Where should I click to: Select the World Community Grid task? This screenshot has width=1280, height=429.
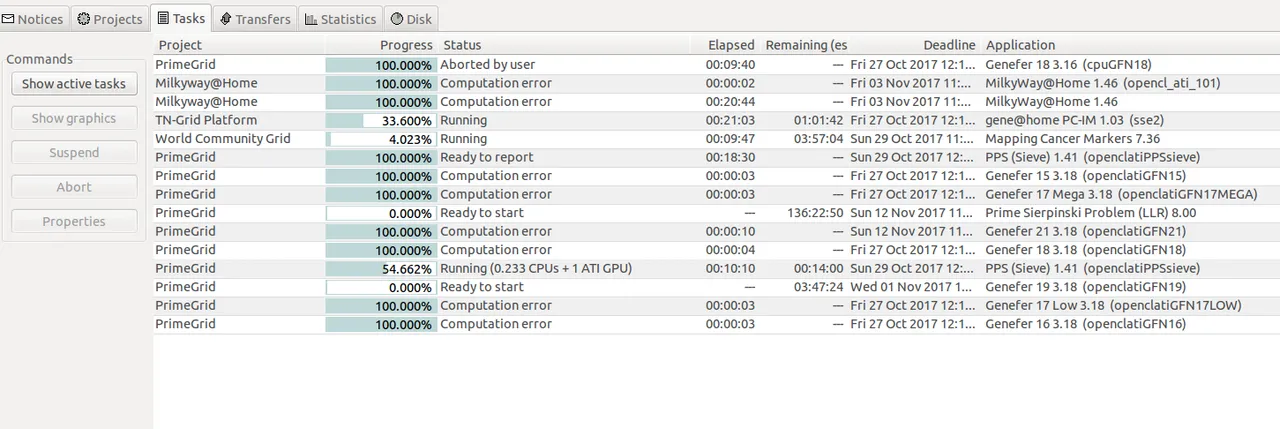pos(717,139)
